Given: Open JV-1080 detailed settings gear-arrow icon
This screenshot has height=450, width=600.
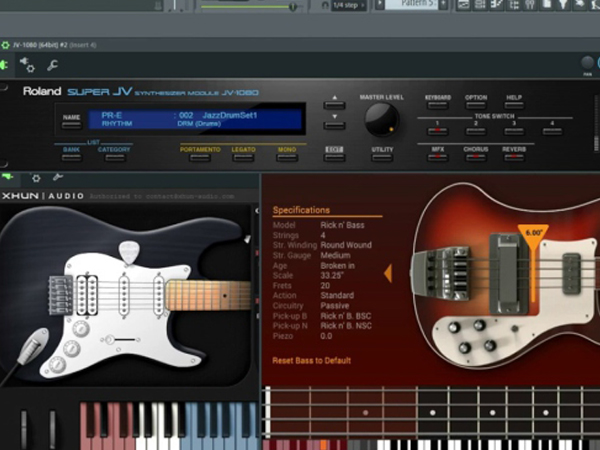Looking at the screenshot, I should [x=27, y=65].
